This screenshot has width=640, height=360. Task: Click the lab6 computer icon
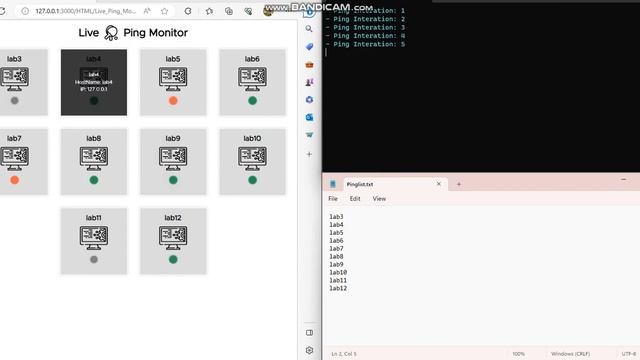(x=252, y=79)
